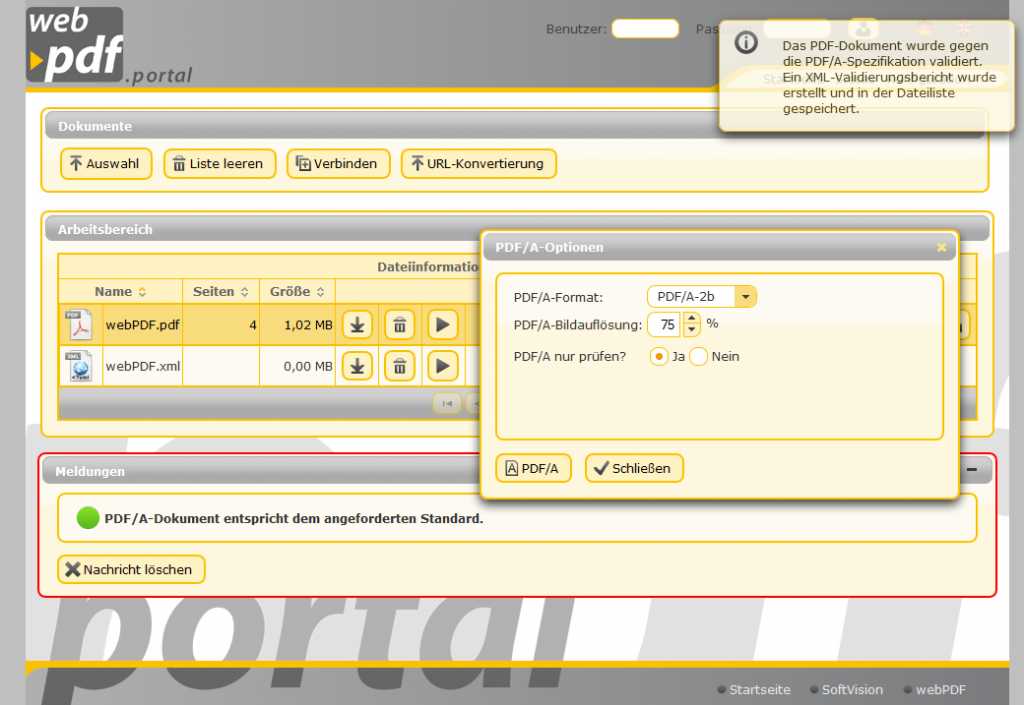Clear the message with Nachricht löschen
Screen dimensions: 1024x705
(x=131, y=569)
